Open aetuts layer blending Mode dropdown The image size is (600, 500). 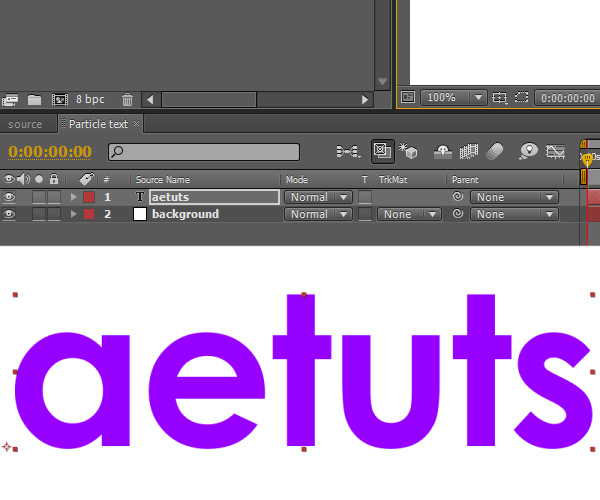point(318,197)
